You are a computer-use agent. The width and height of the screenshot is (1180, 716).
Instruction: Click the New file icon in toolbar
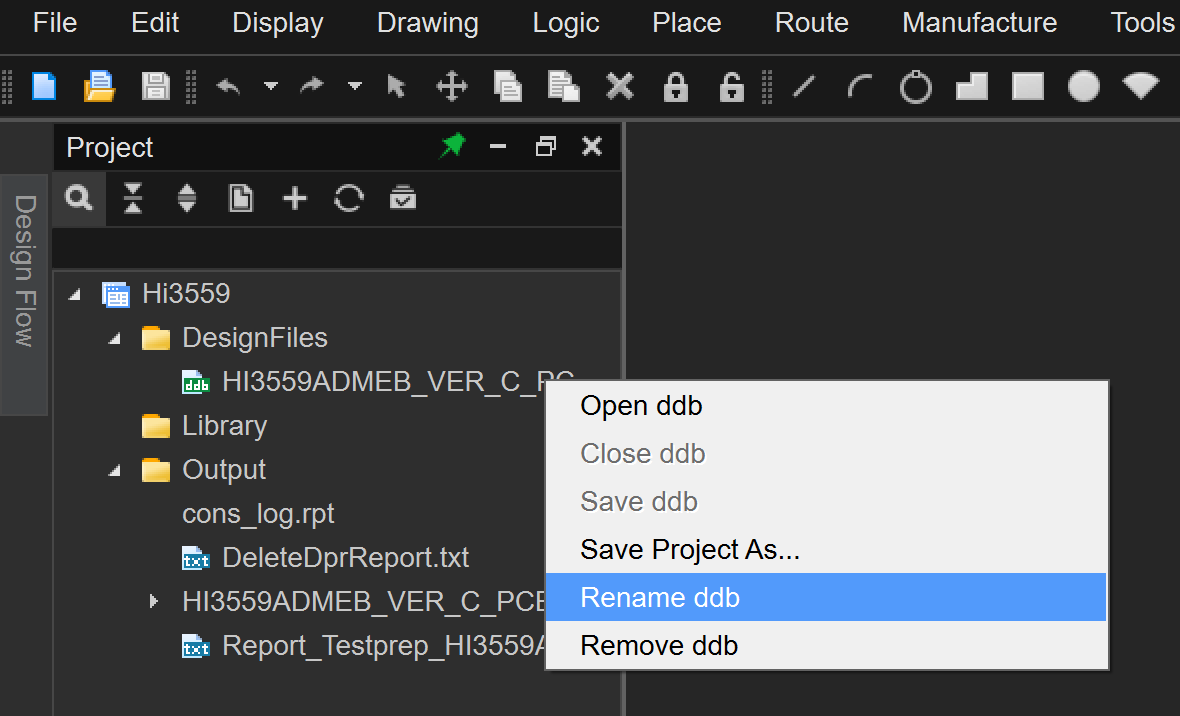click(x=44, y=87)
